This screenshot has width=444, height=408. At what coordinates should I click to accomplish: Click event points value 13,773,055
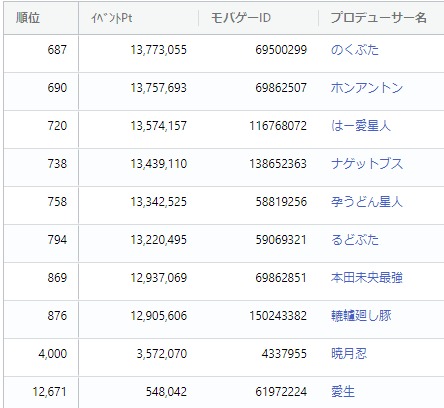159,50
